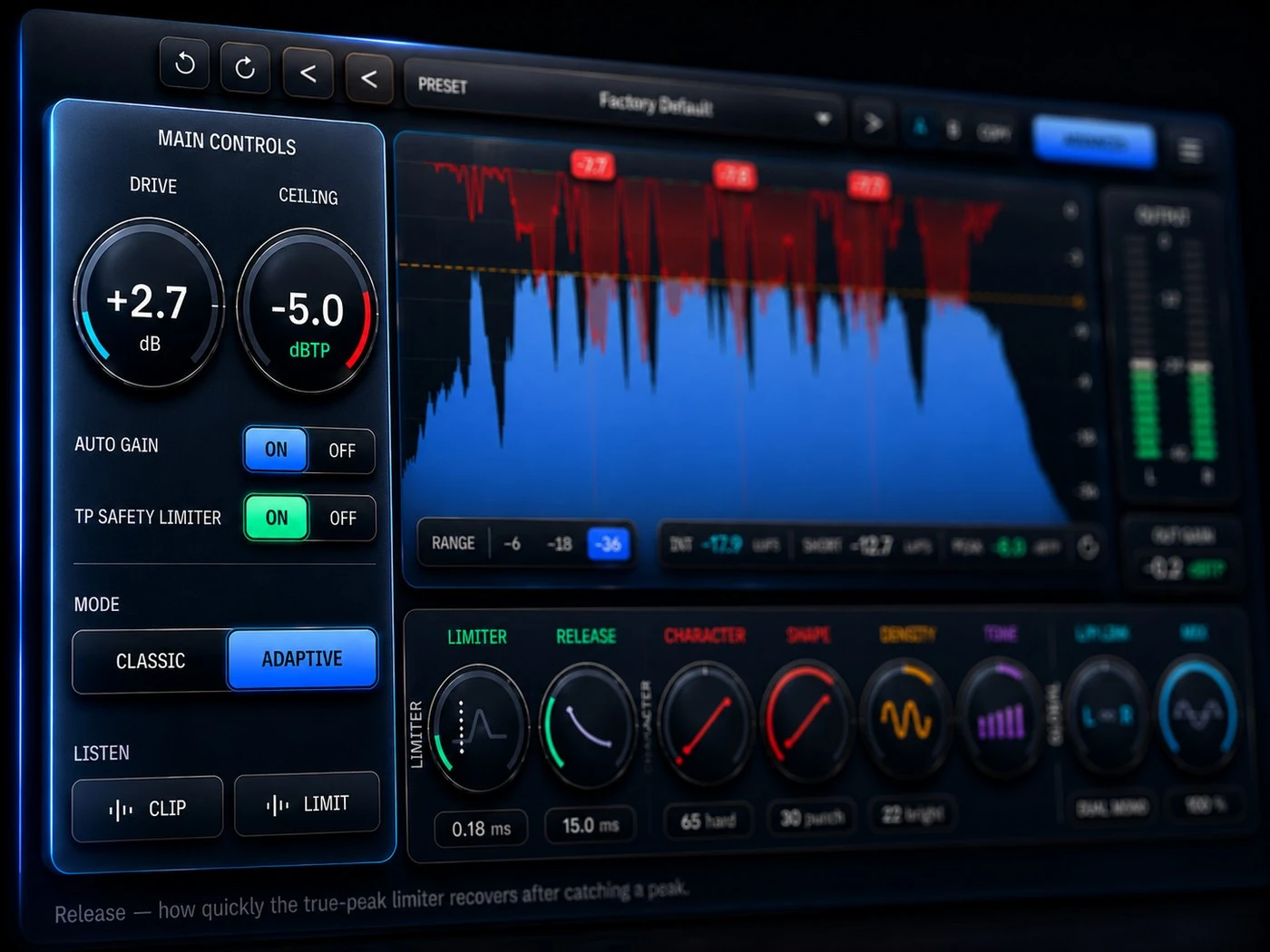1270x952 pixels.
Task: Click the 0.18 ms limiter value field
Action: tap(481, 829)
